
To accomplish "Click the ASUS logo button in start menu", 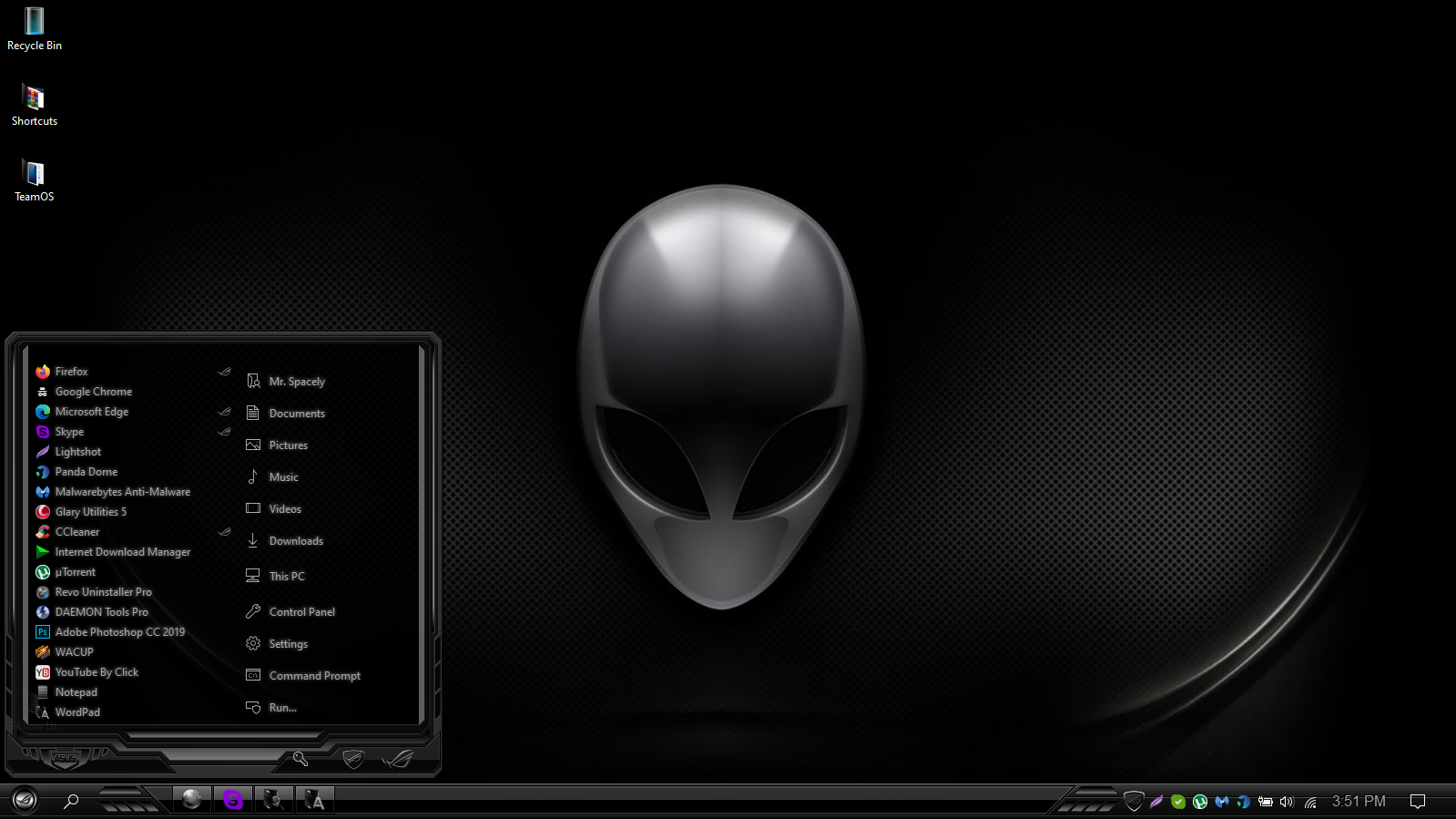I will [65, 758].
